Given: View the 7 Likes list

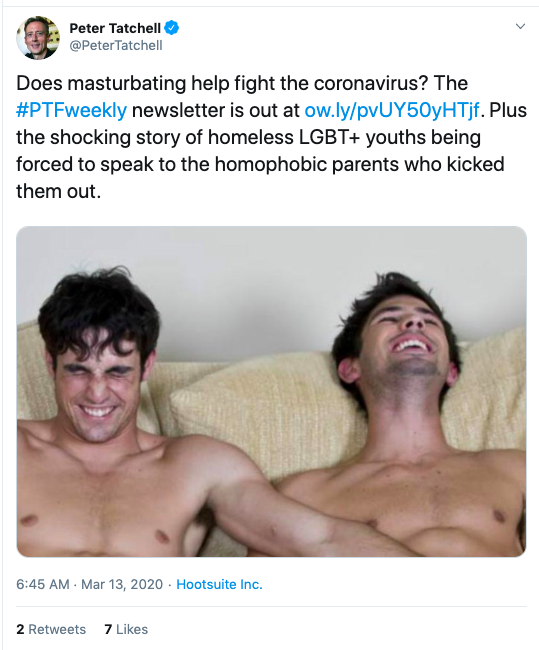Looking at the screenshot, I should (x=126, y=629).
